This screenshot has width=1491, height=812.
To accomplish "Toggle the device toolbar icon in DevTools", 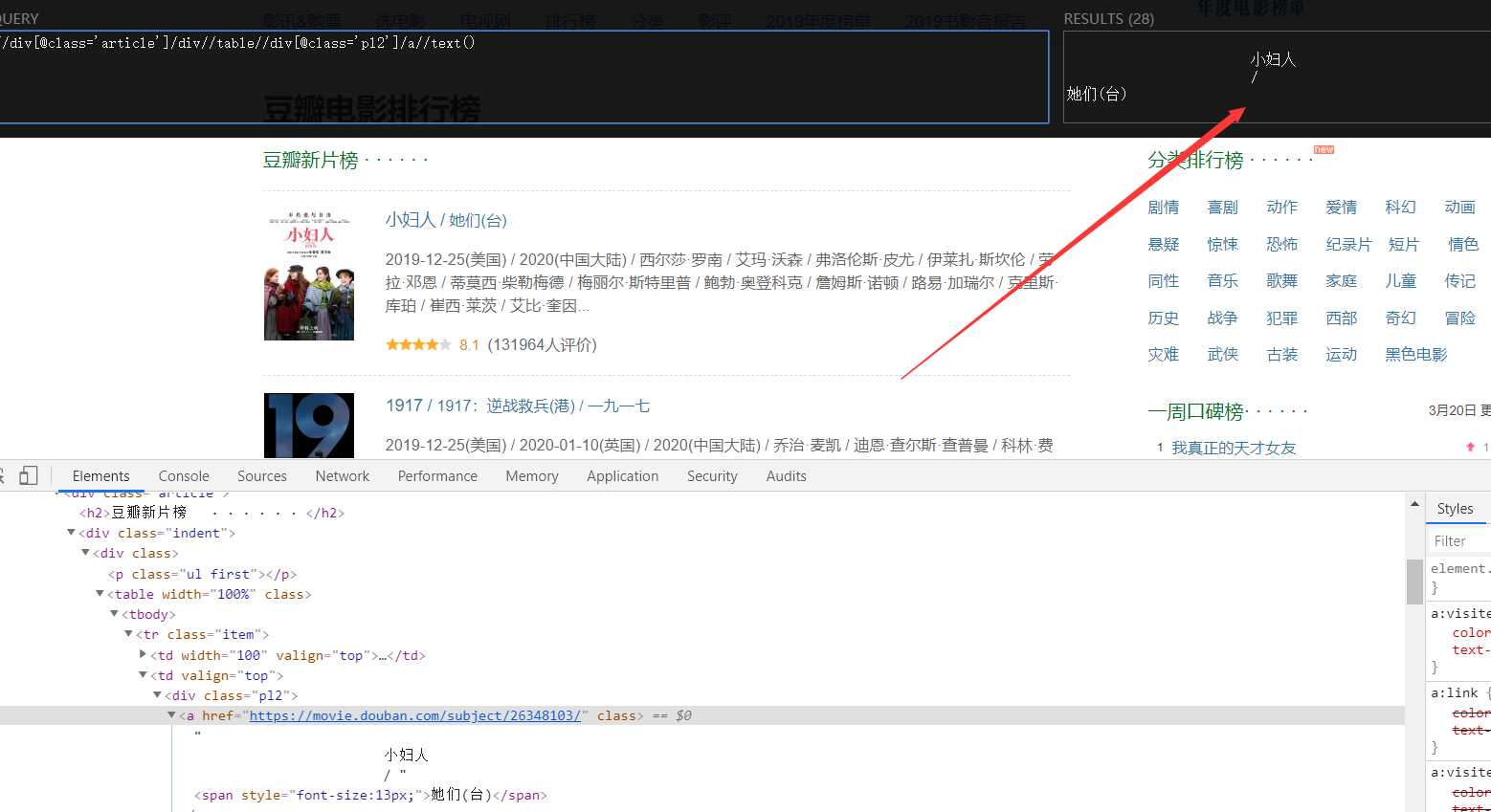I will point(29,475).
